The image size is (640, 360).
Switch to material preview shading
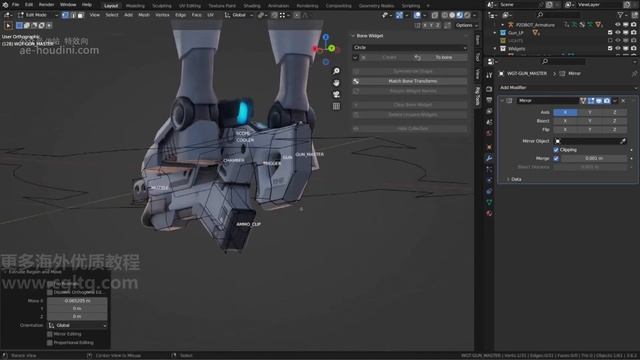pos(460,15)
